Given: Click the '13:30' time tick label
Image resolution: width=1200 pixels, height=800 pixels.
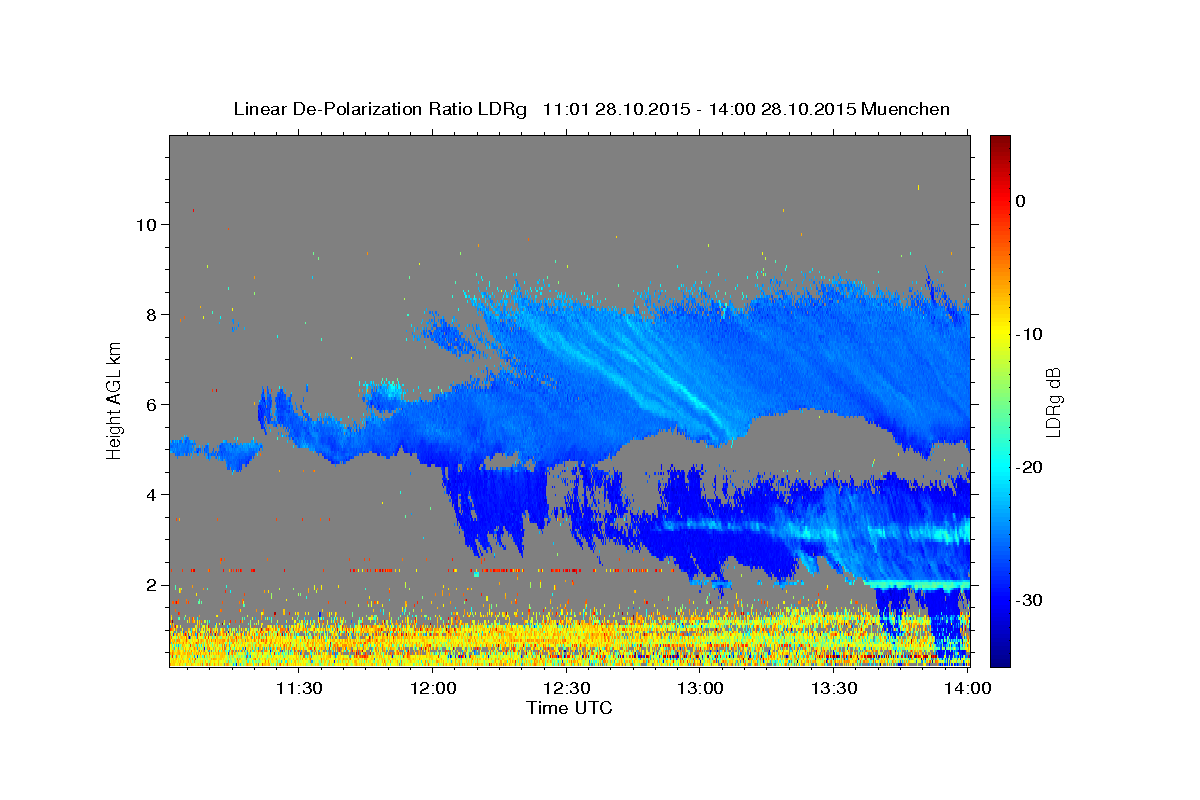Looking at the screenshot, I should (835, 688).
